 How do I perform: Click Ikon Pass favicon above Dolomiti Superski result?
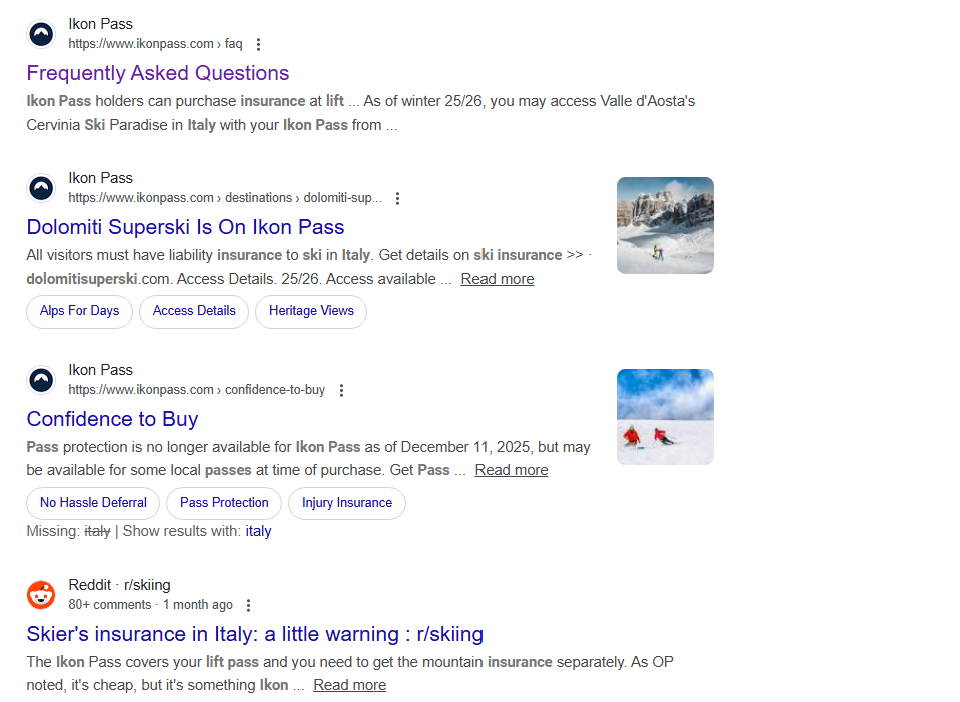41,188
